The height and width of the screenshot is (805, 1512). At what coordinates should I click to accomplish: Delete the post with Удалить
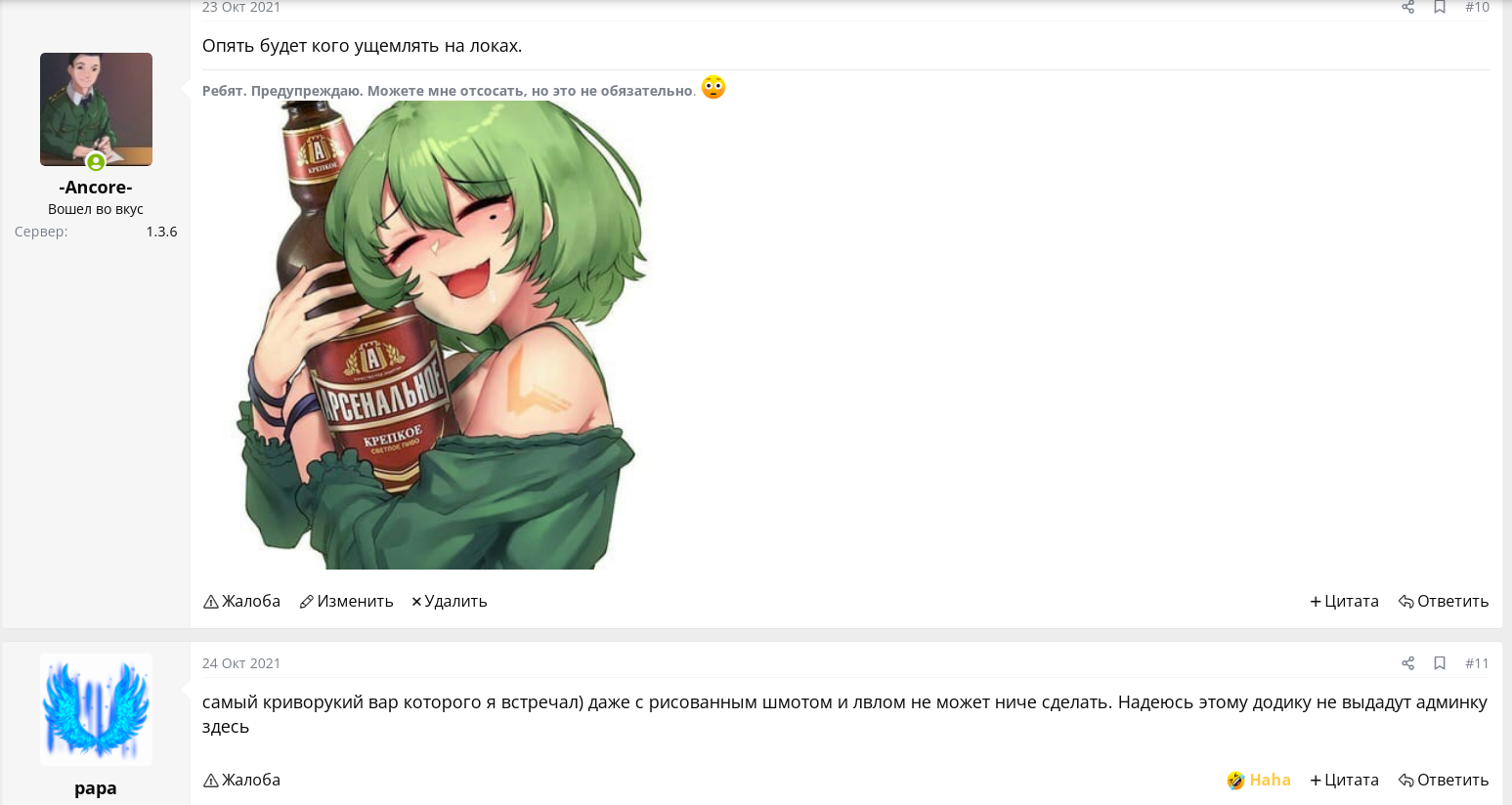449,601
